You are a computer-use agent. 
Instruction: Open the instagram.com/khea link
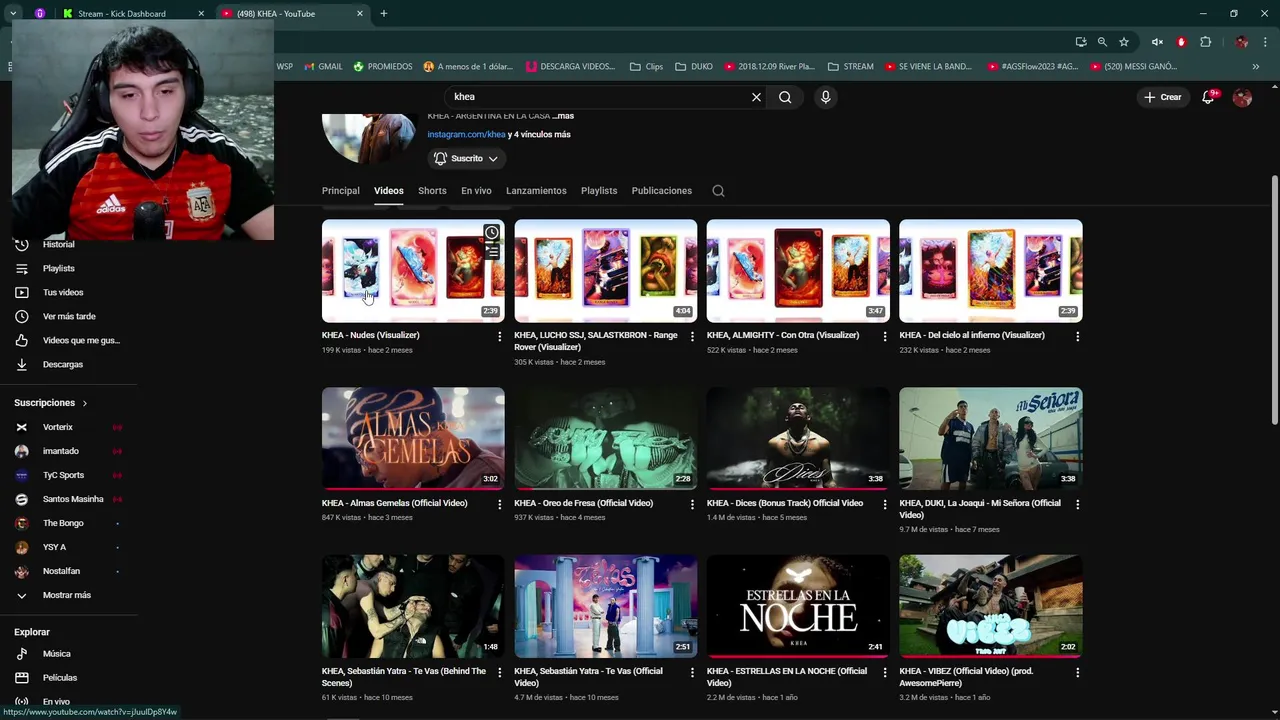[x=466, y=135]
